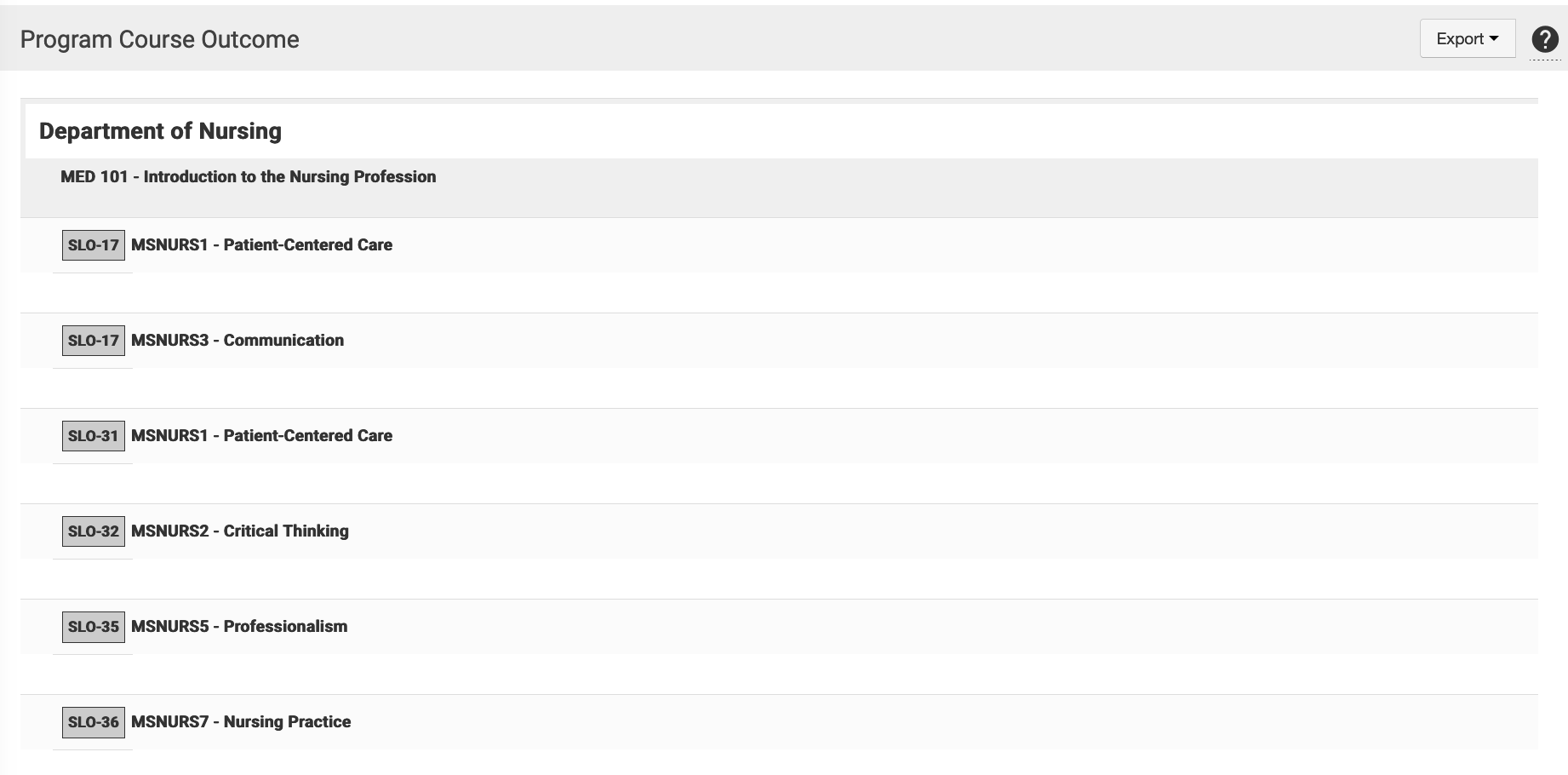Click the SLO-17 badge beside MSNURS1
Image resolution: width=1568 pixels, height=775 pixels.
coord(94,245)
